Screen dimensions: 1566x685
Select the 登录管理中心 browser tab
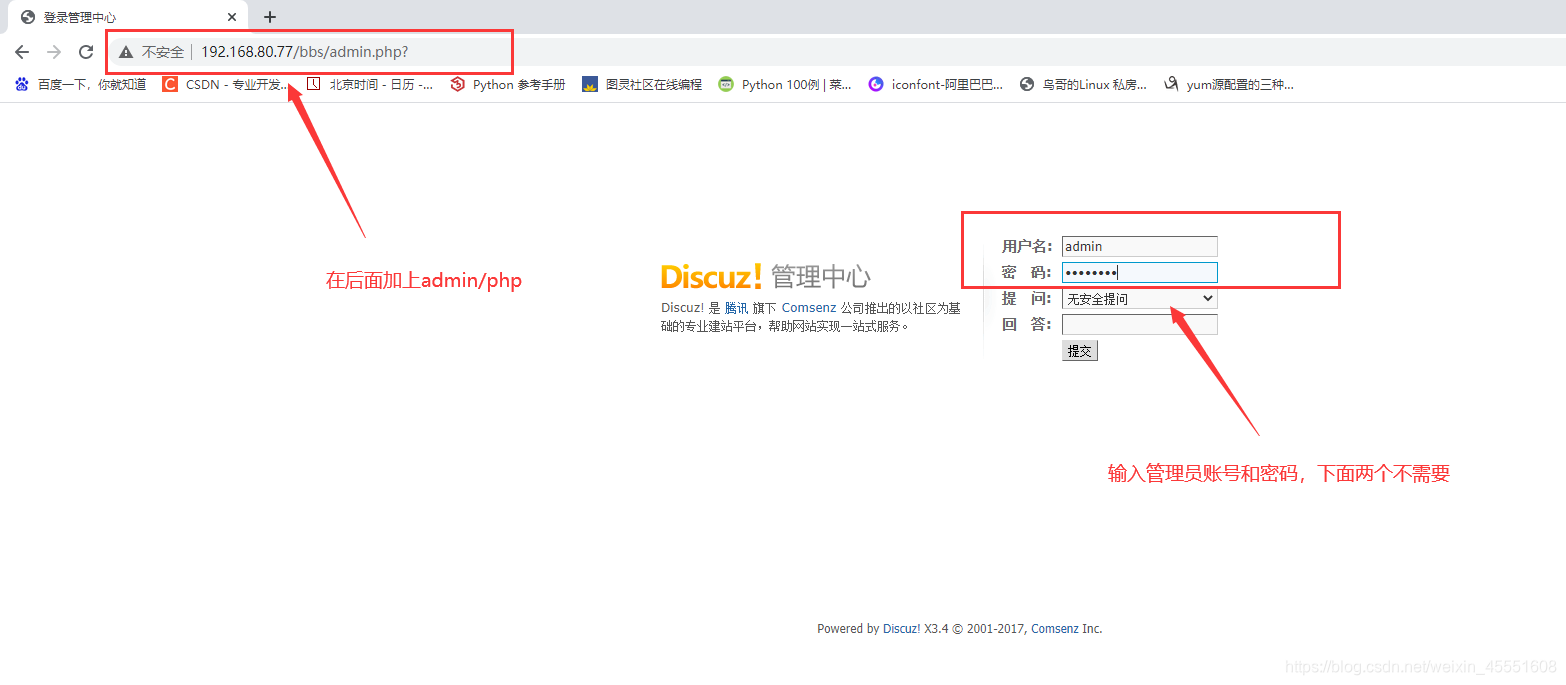click(x=128, y=17)
